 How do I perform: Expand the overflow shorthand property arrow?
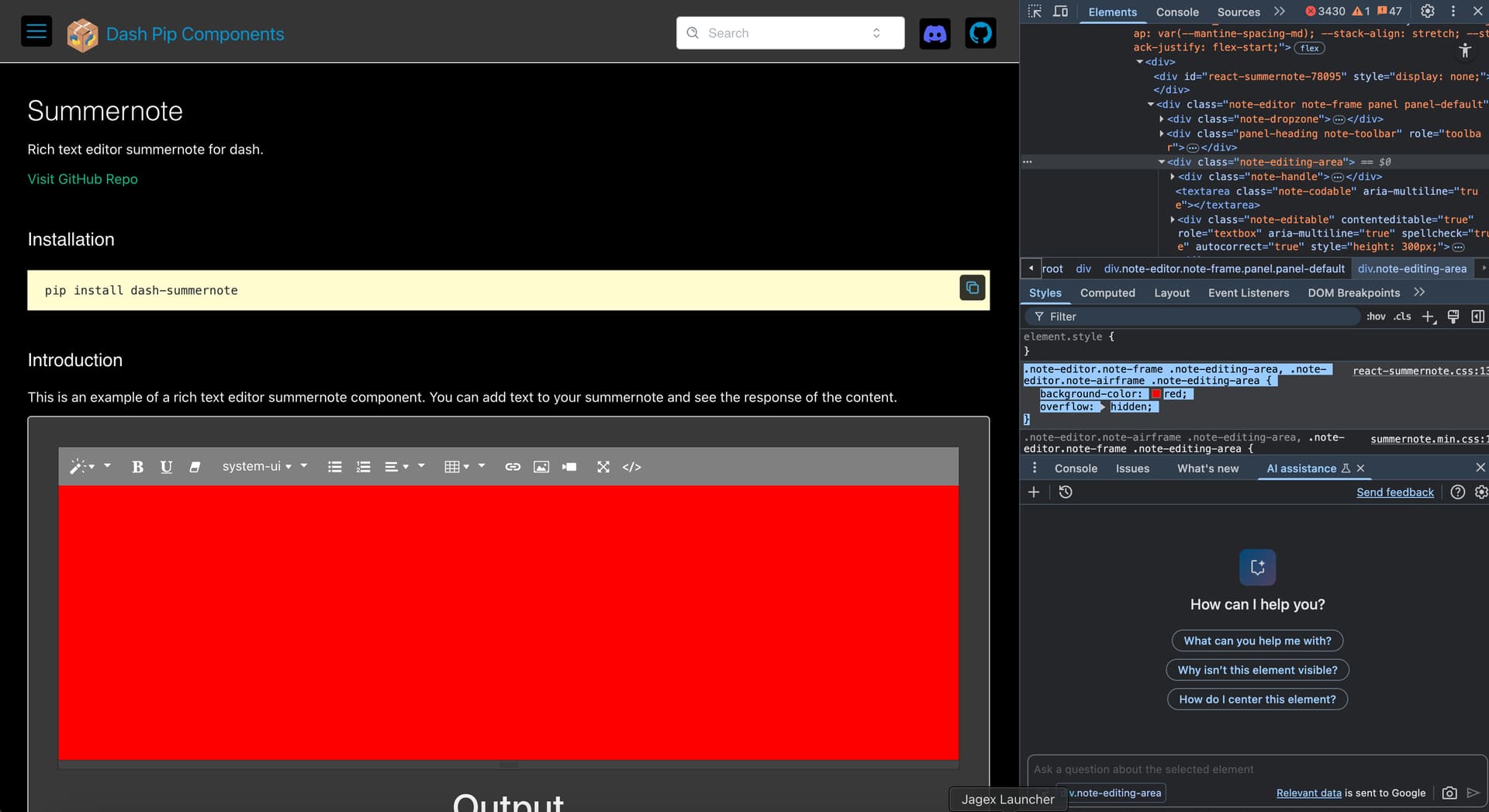[x=1102, y=406]
